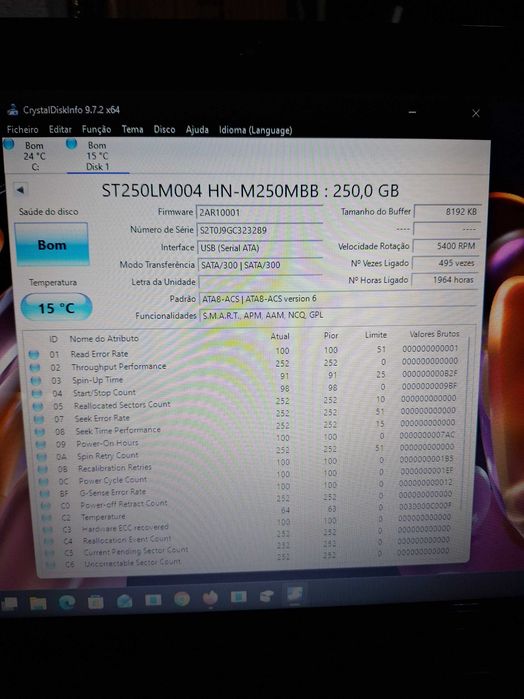Close the CrystalDiskInfo window

click(x=476, y=113)
